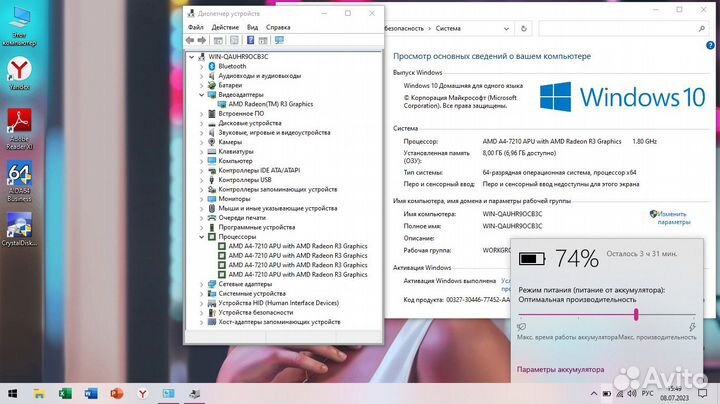Click the battery icon in system tray
The image size is (720, 404).
(607, 394)
